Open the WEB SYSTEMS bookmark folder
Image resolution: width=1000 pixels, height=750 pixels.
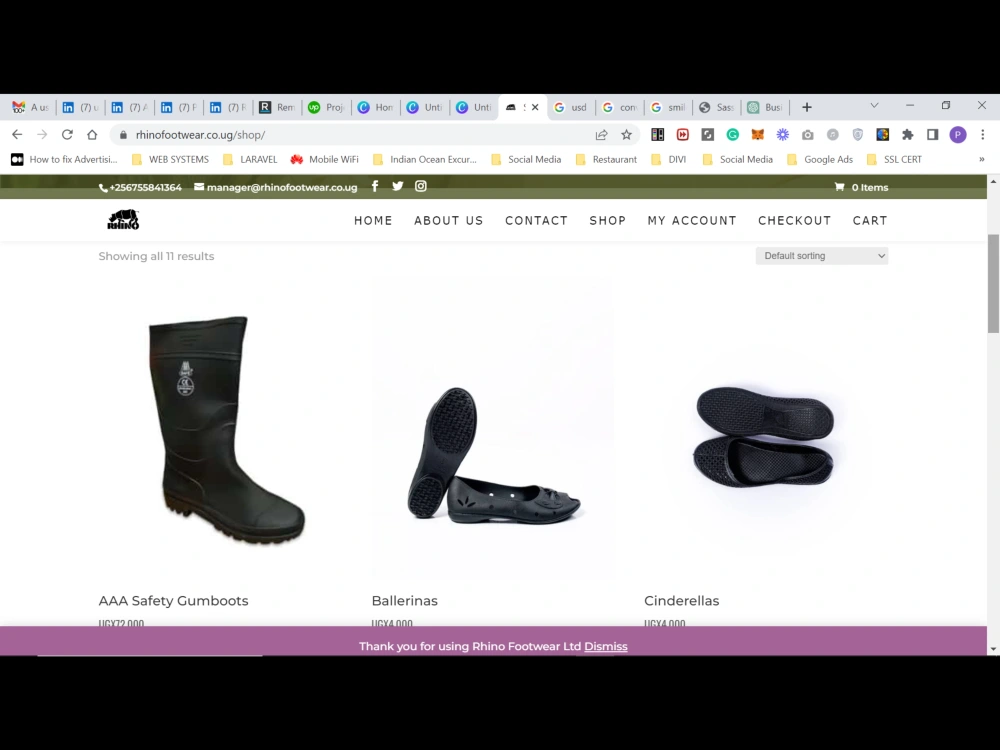pos(170,159)
